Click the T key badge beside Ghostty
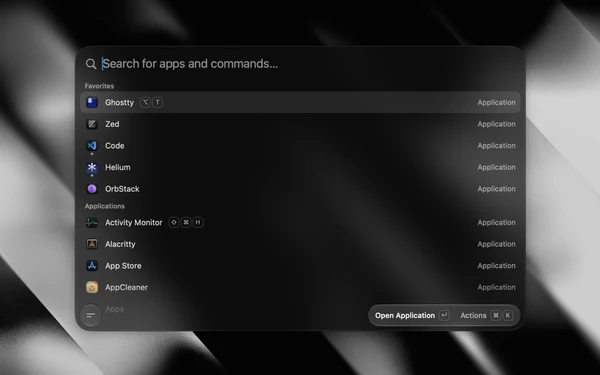Screen dimensions: 600x375 pyautogui.click(x=157, y=102)
